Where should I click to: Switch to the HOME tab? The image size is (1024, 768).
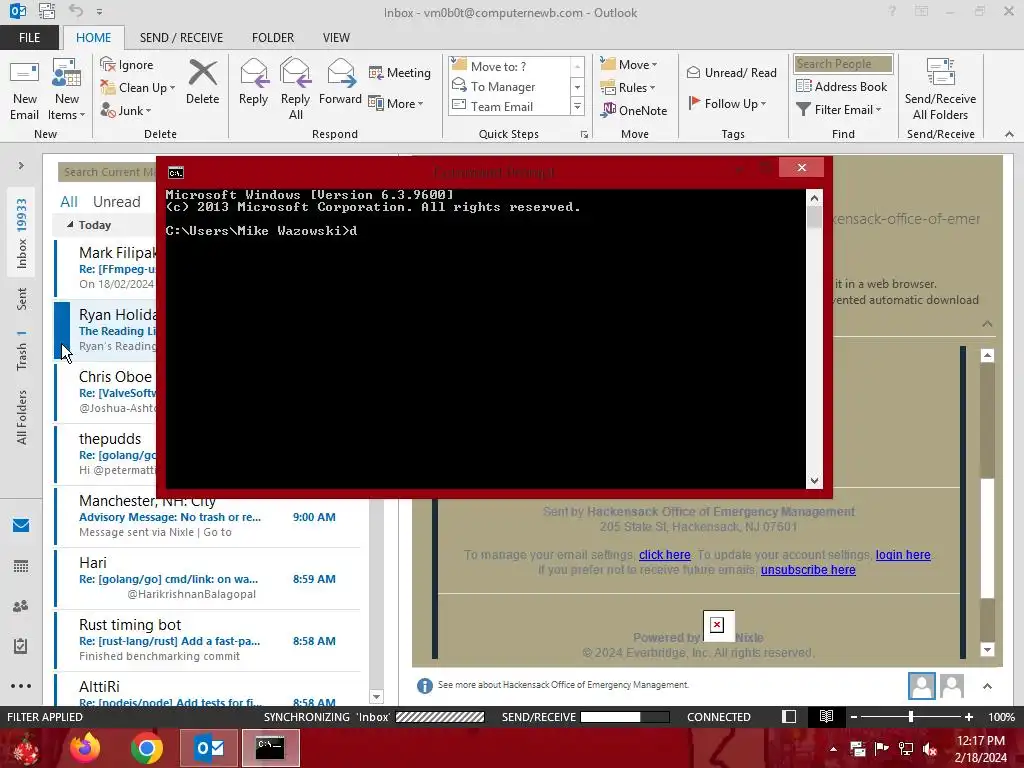coord(93,37)
